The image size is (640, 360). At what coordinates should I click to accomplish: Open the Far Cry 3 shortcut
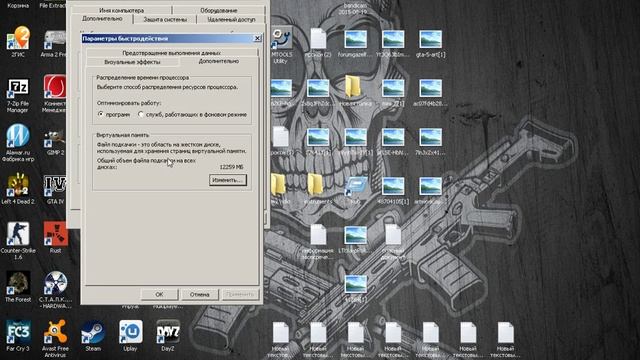click(x=18, y=335)
